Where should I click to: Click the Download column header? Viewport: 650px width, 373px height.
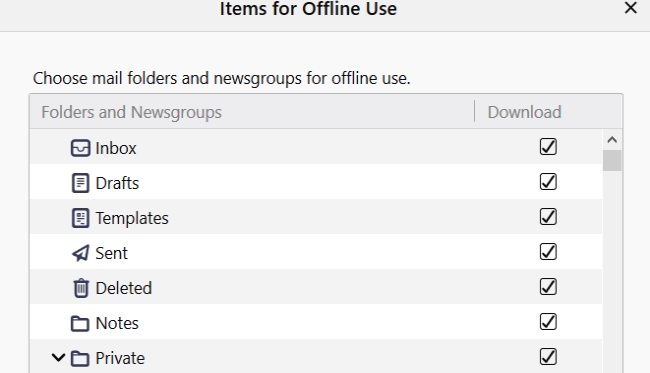pos(548,112)
